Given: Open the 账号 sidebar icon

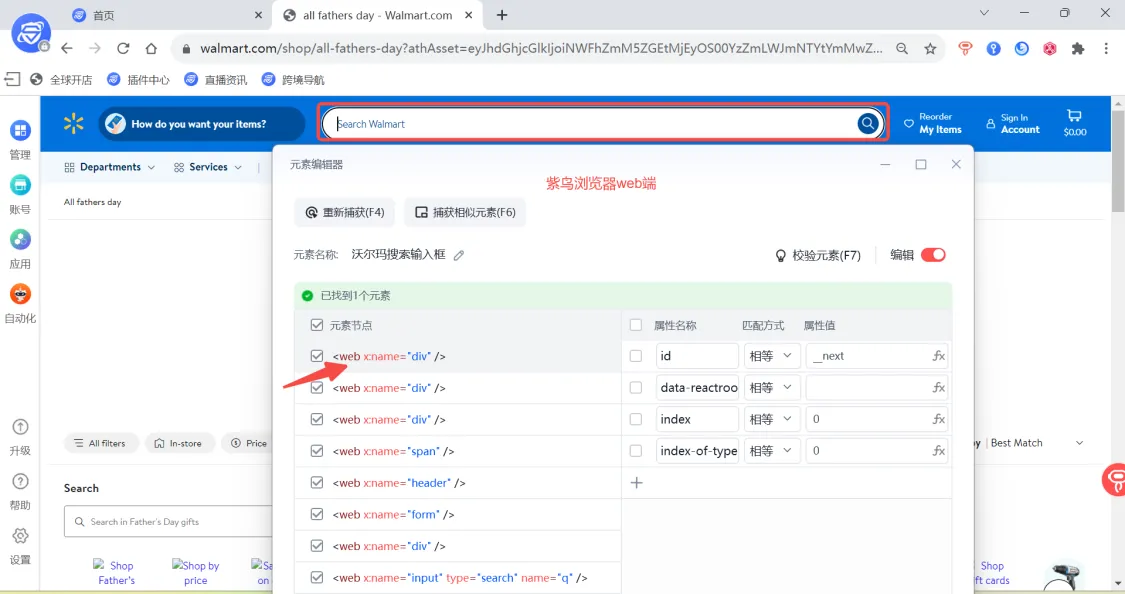Looking at the screenshot, I should tap(20, 186).
